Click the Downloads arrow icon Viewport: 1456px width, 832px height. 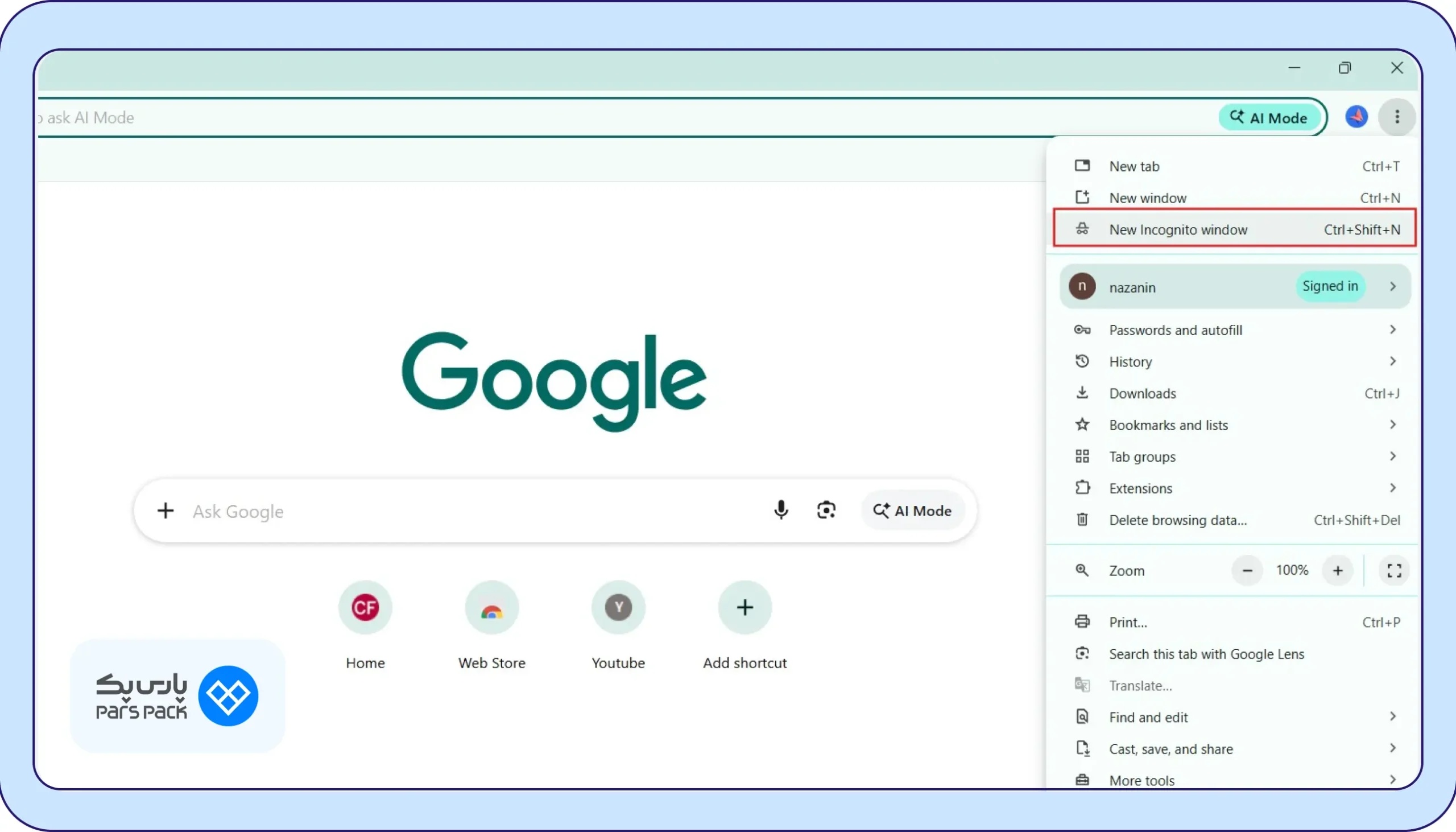1082,393
